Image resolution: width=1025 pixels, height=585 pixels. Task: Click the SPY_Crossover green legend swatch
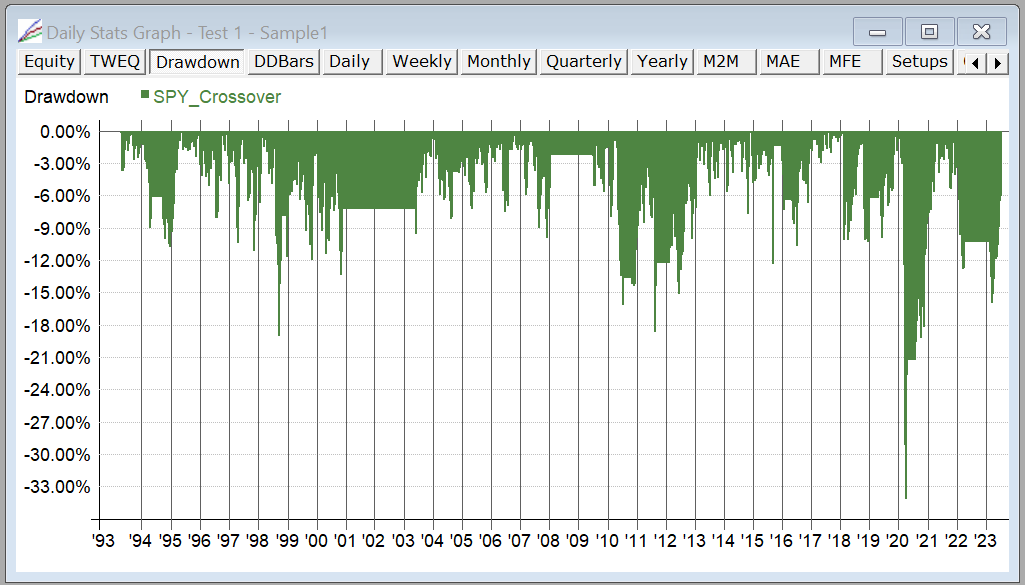[x=145, y=96]
